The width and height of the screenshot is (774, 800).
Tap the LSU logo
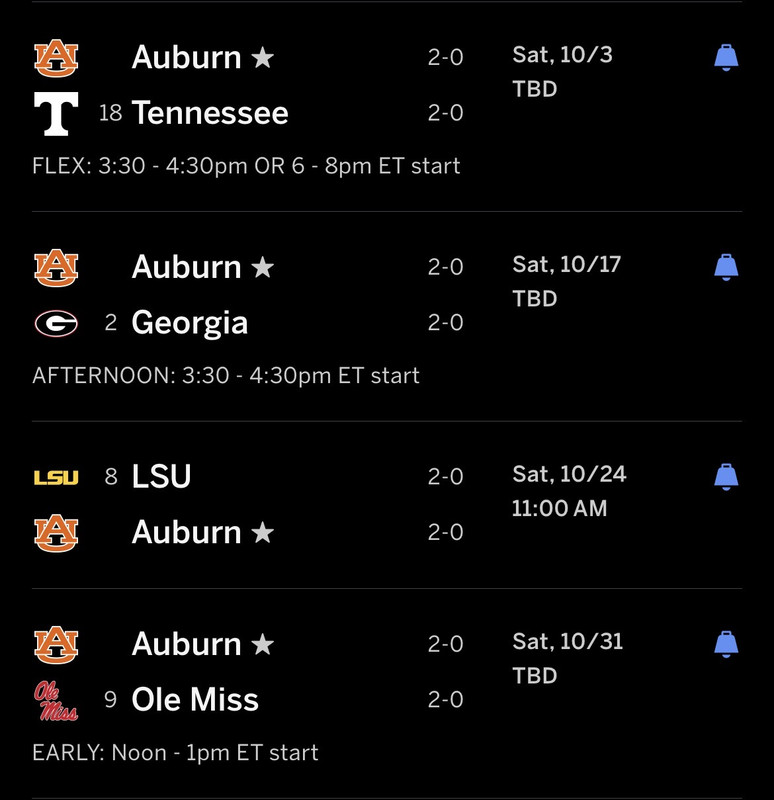[56, 478]
